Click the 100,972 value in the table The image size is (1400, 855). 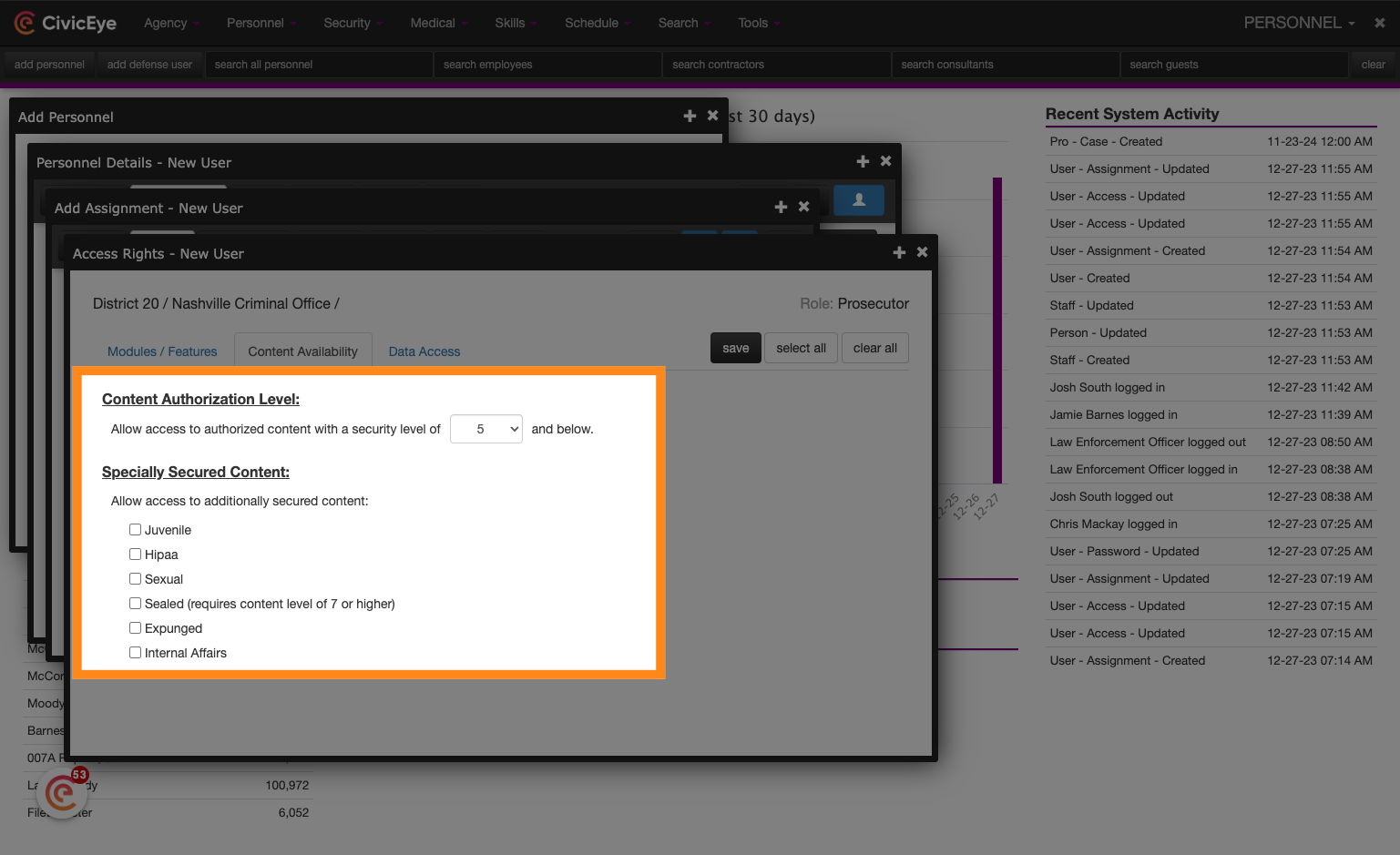click(x=287, y=785)
